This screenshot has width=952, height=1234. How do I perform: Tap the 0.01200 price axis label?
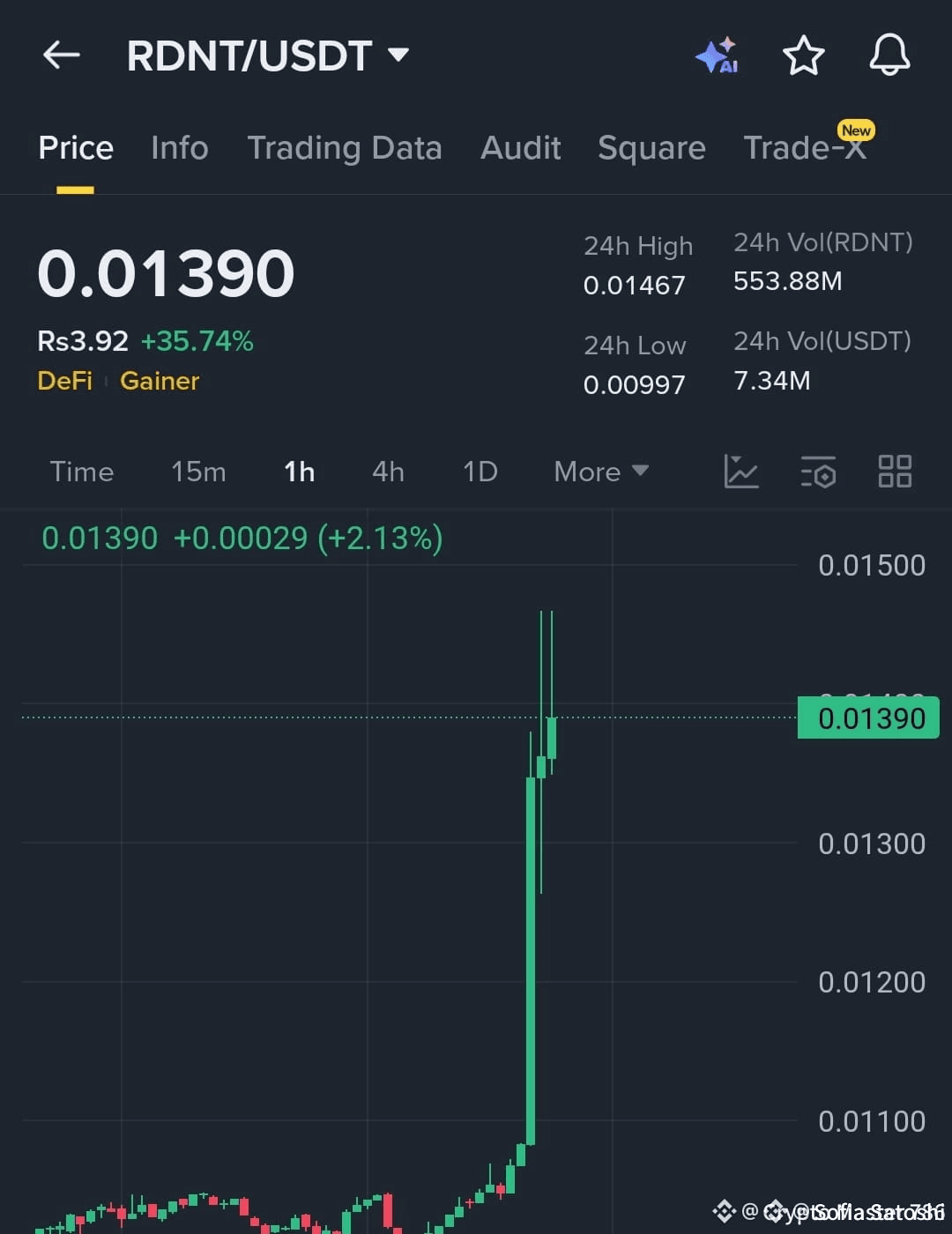click(x=872, y=982)
